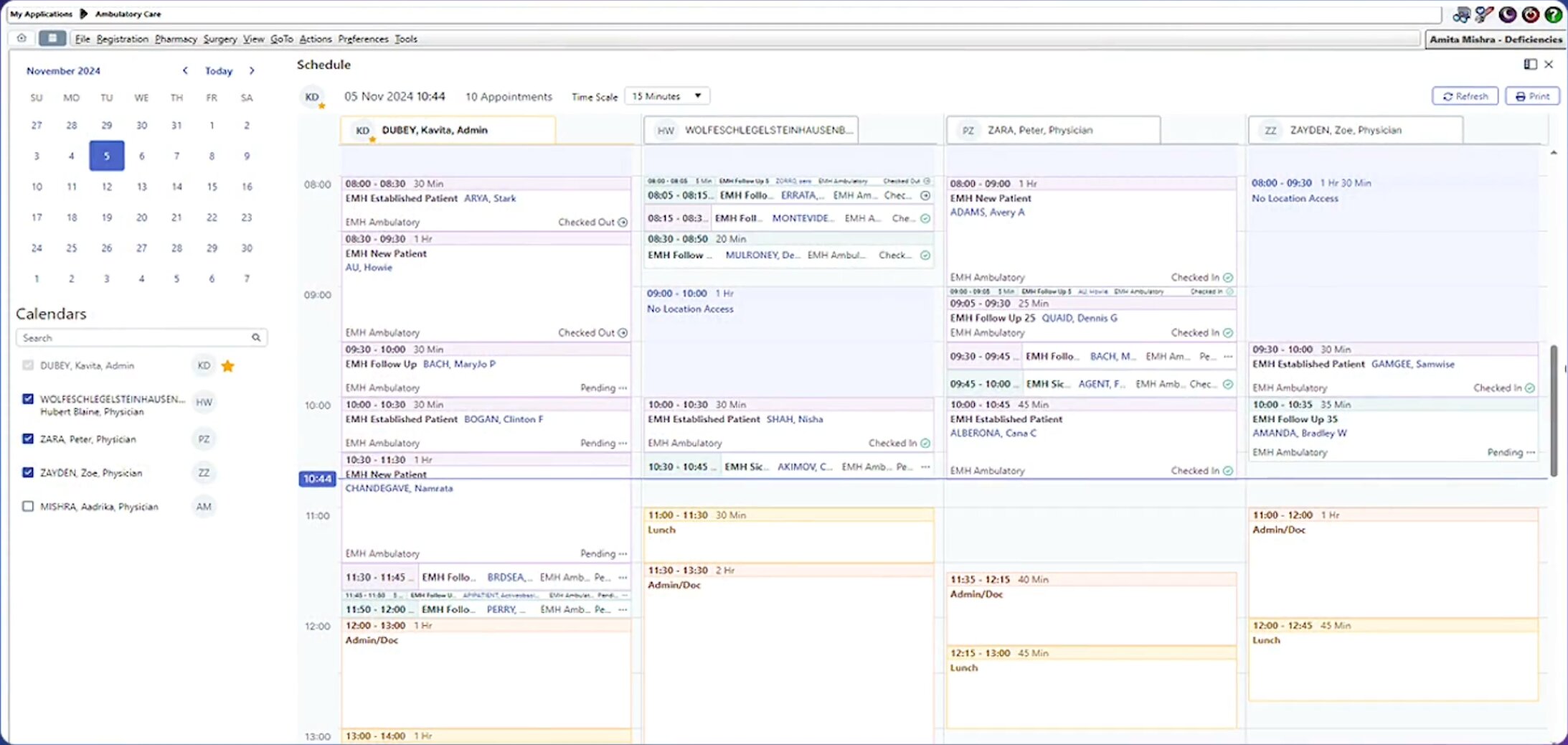Go to next month using right chevron

point(252,70)
